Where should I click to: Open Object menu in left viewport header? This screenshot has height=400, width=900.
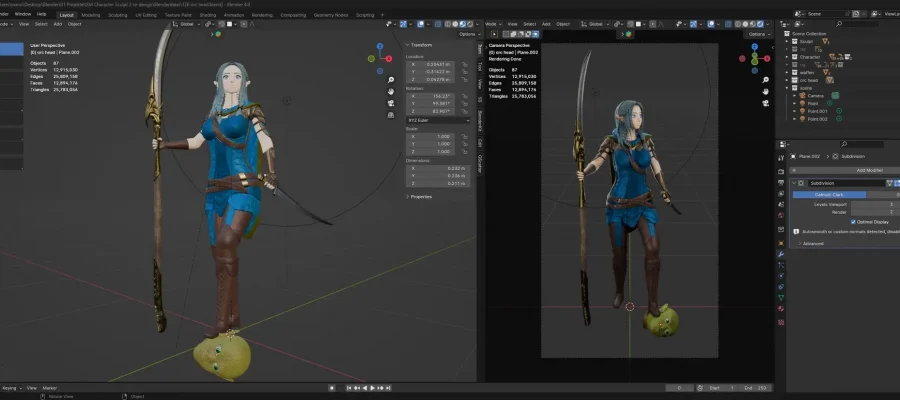[x=75, y=24]
